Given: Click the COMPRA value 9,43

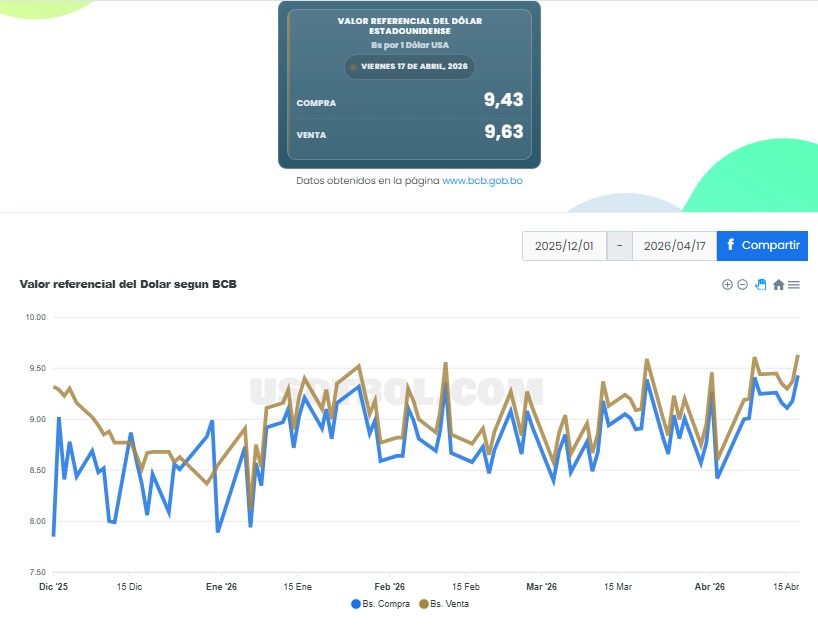Looking at the screenshot, I should point(503,100).
